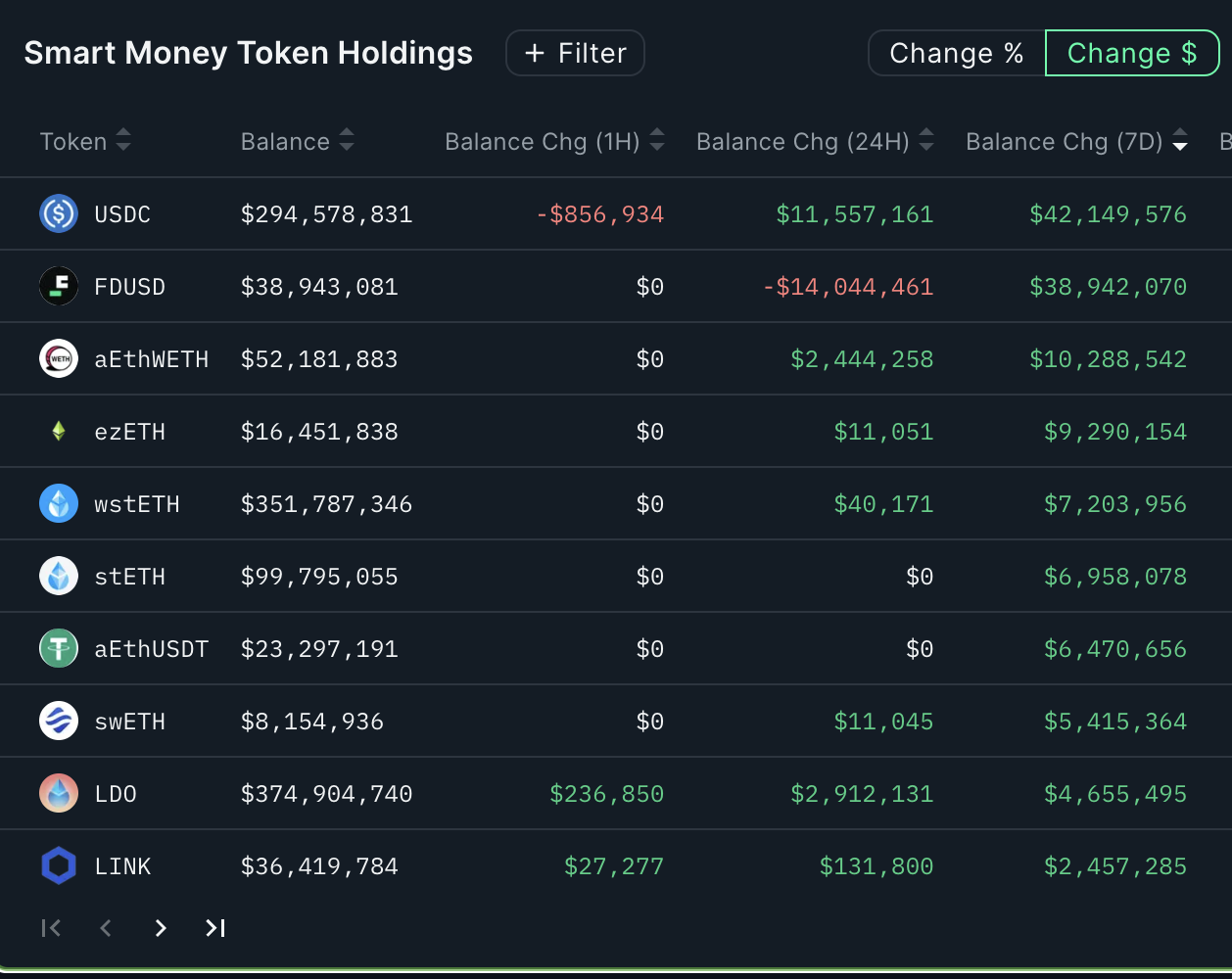Click the LINK Chainlink icon
Screen dimensions: 1232x979
coord(59,865)
